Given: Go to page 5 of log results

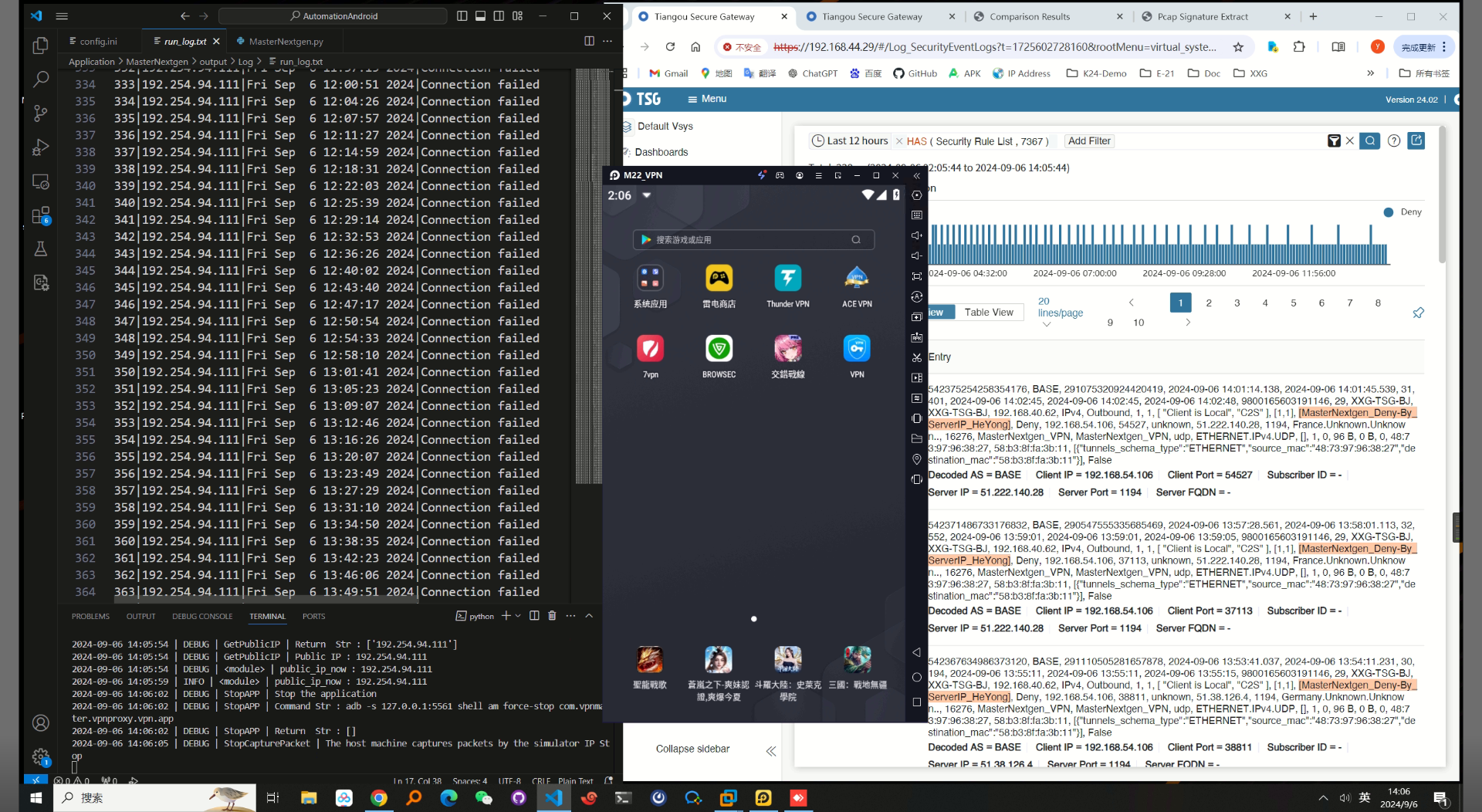Looking at the screenshot, I should tap(1294, 303).
